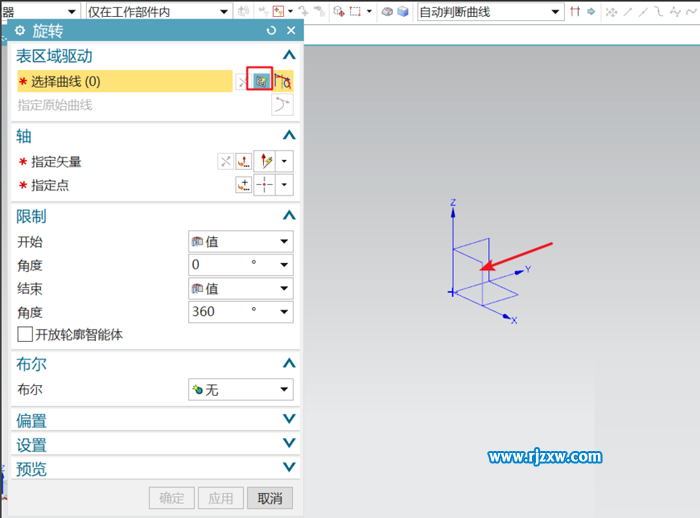This screenshot has height=518, width=700.
Task: Expand the 预览 section
Action: pyautogui.click(x=289, y=467)
